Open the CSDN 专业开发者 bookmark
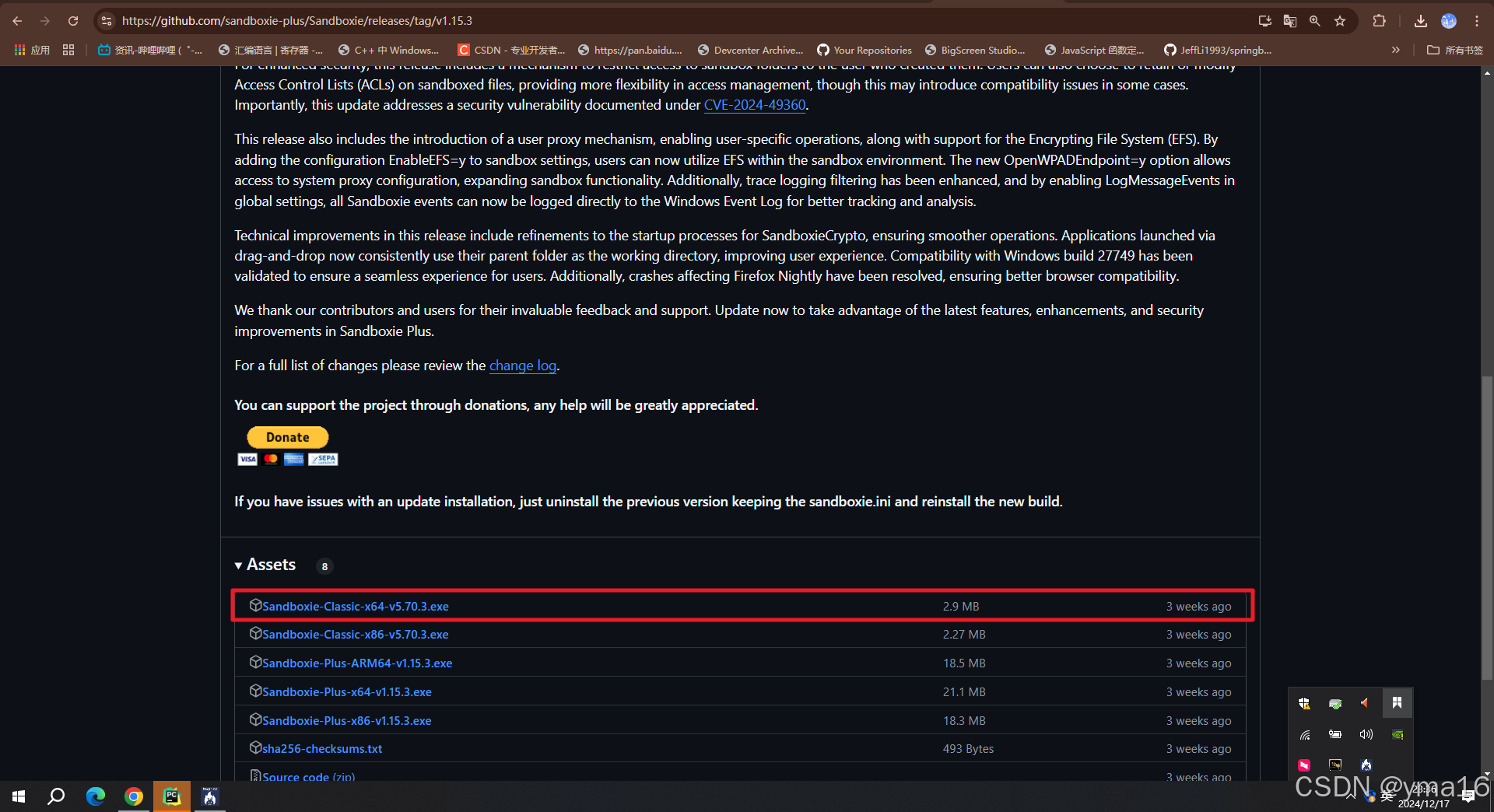 click(x=511, y=50)
